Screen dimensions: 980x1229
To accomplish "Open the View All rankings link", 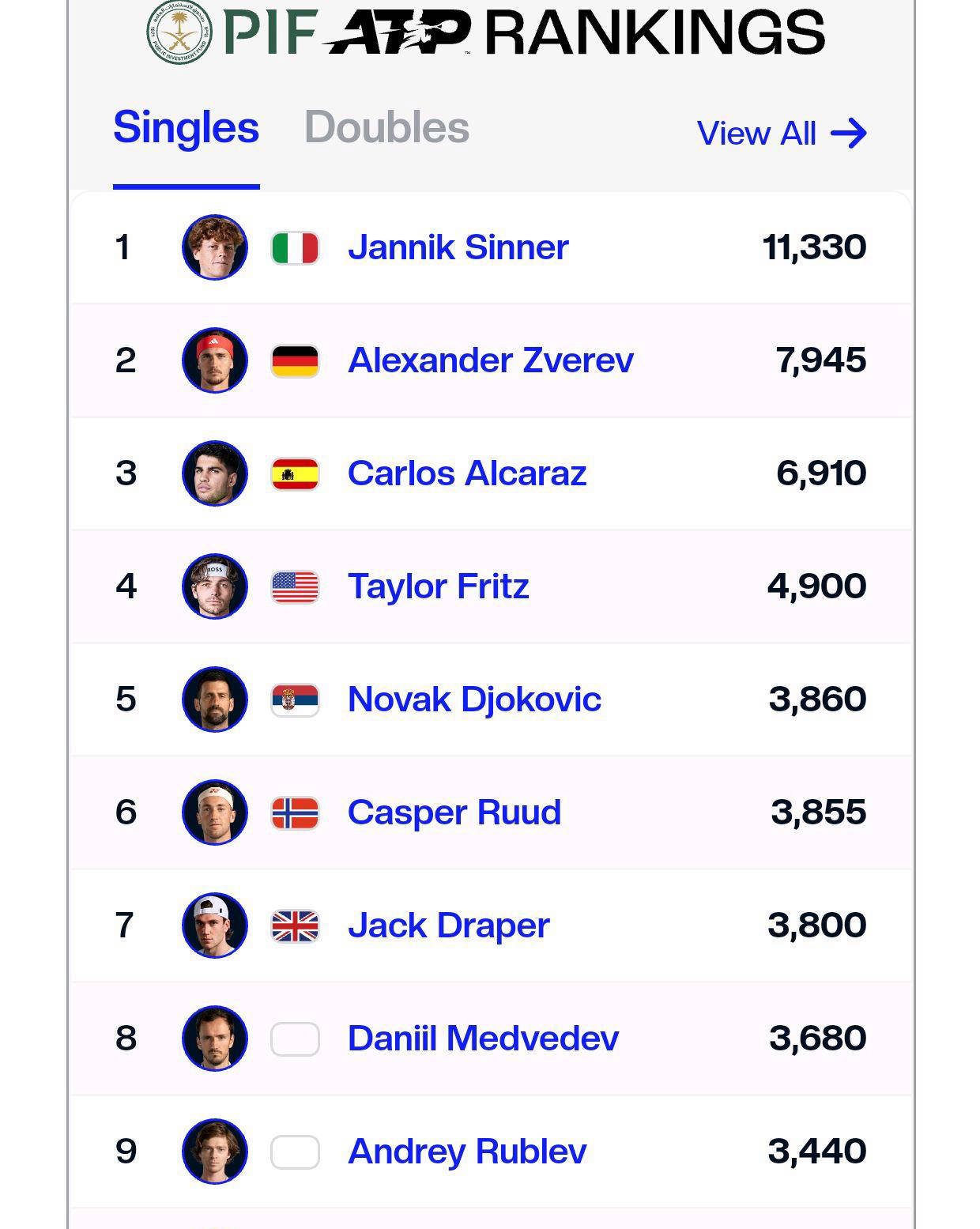I will pos(756,134).
